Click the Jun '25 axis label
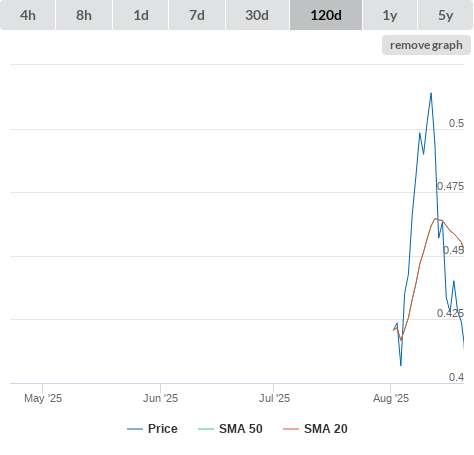This screenshot has height=455, width=474. pos(160,398)
